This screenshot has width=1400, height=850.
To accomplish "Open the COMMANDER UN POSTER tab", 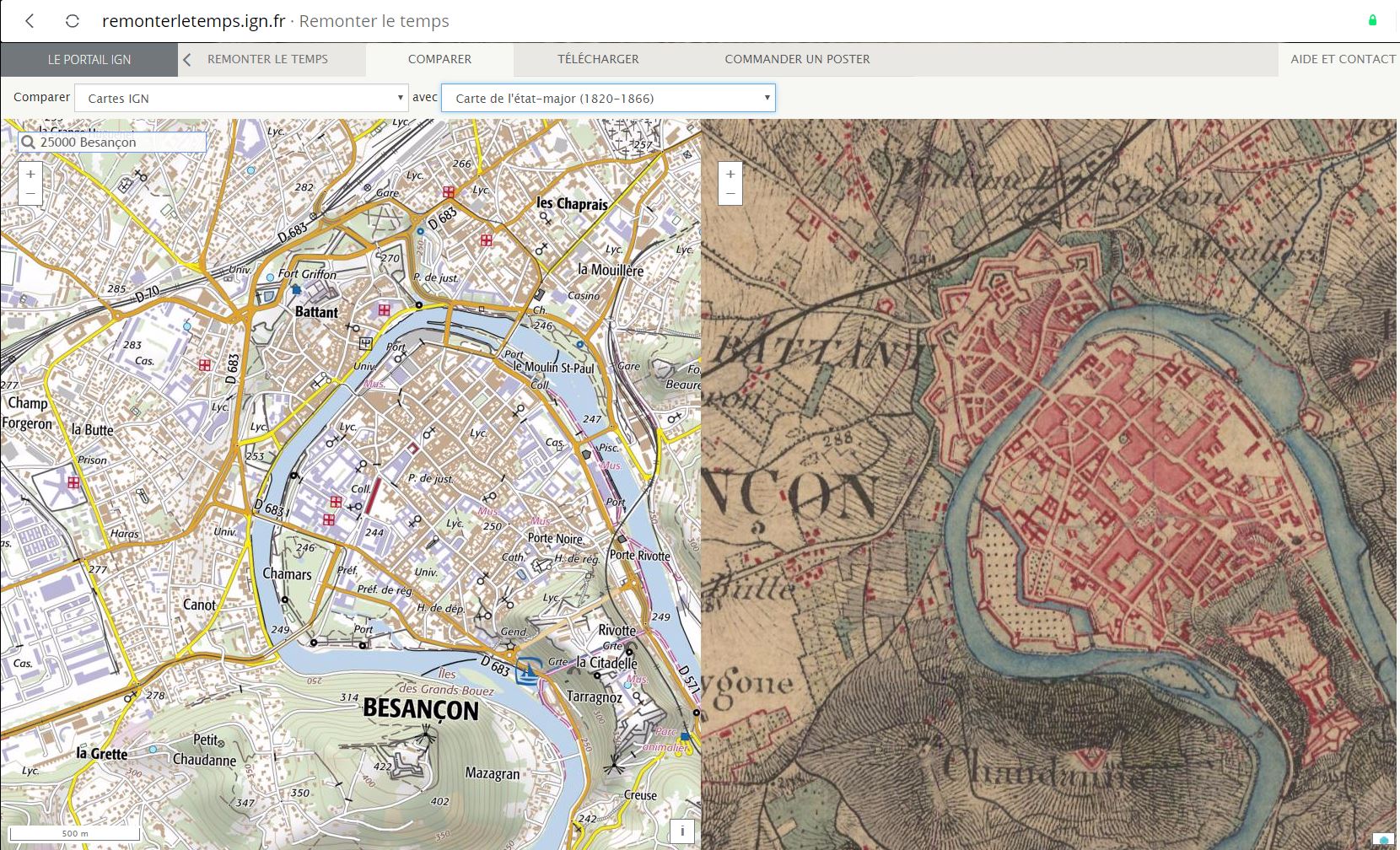I will (x=797, y=59).
